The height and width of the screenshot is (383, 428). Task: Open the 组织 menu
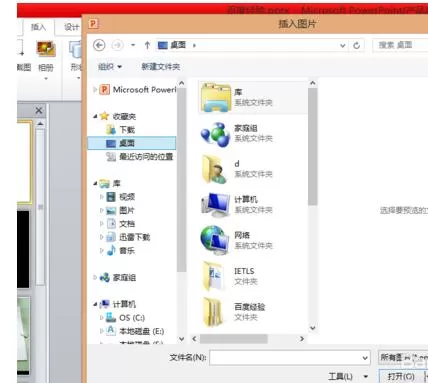click(x=110, y=67)
